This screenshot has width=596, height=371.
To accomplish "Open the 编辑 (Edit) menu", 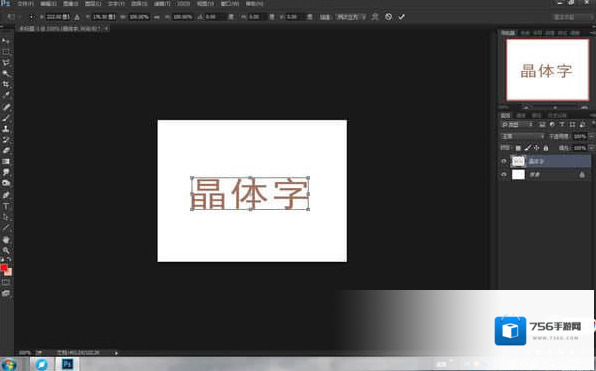I will click(49, 4).
